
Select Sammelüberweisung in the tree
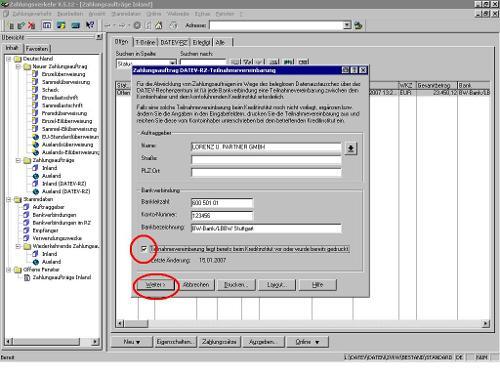[x=66, y=82]
